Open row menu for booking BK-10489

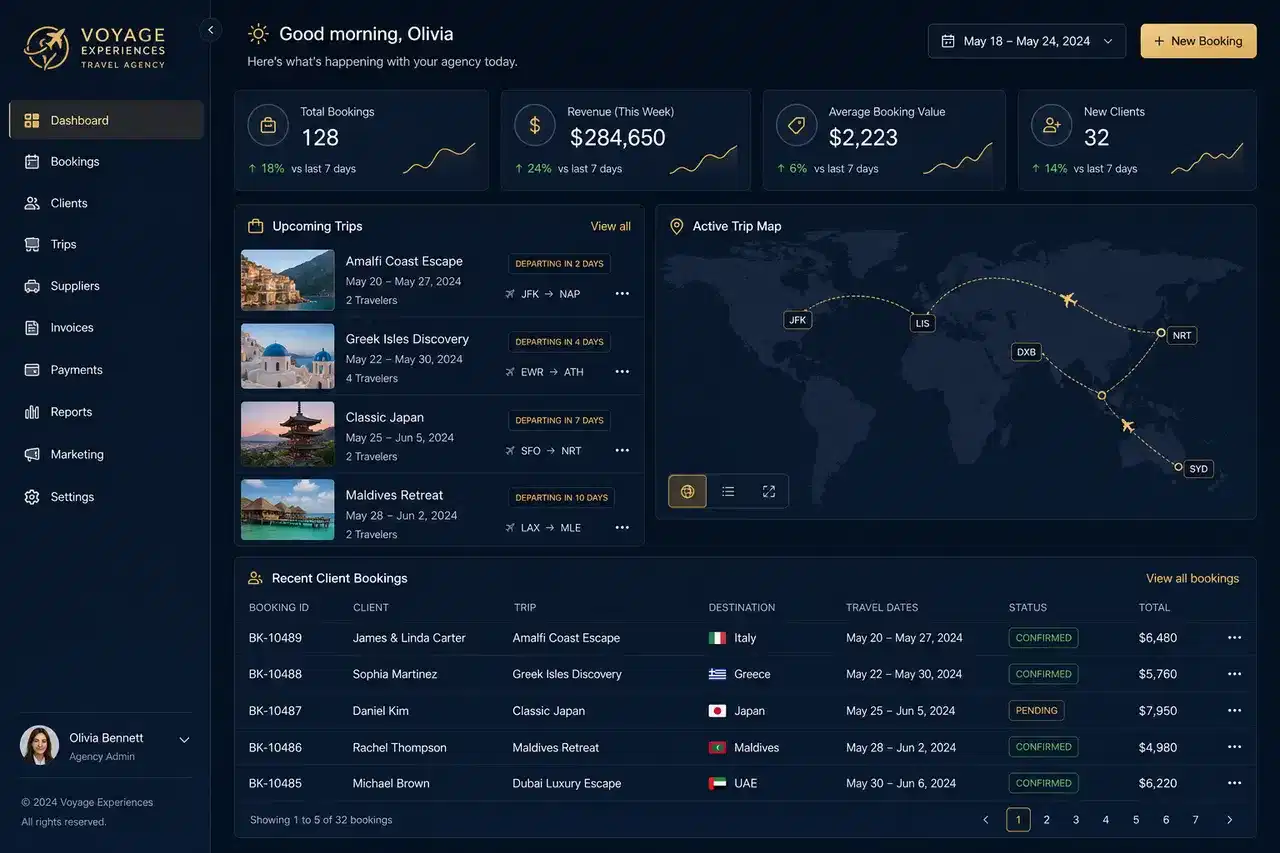[x=1234, y=638]
